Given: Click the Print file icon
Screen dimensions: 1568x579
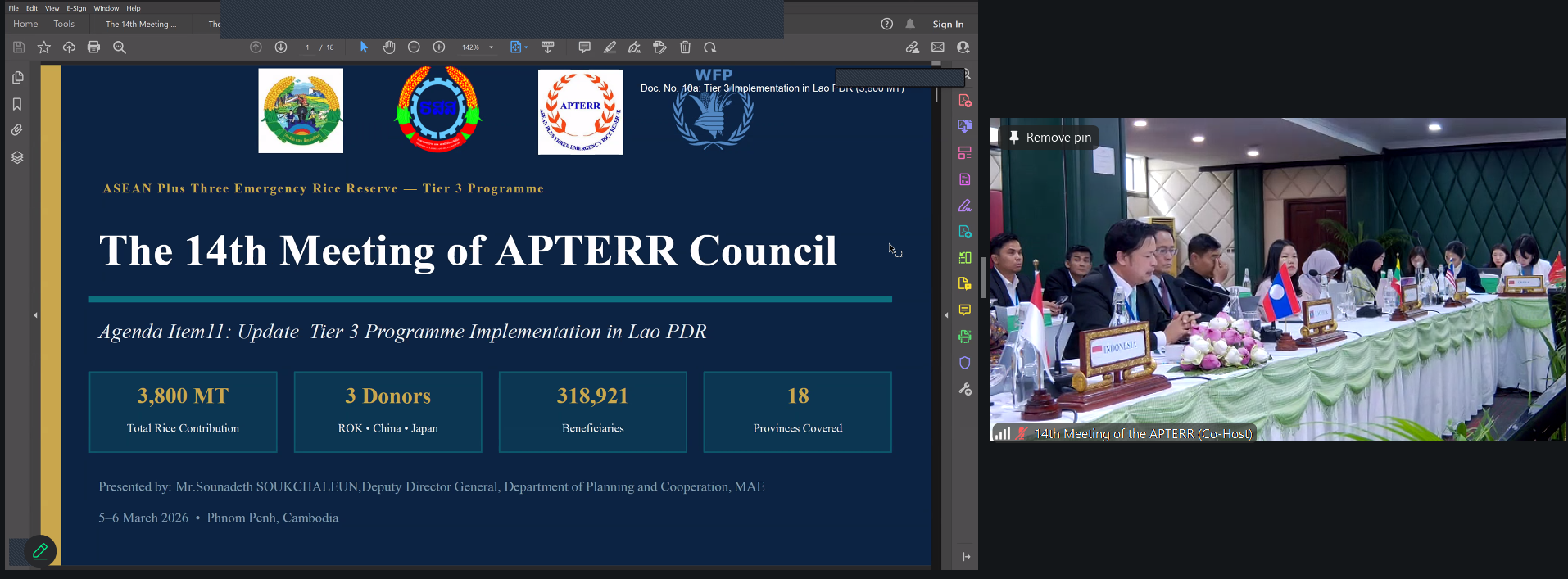Looking at the screenshot, I should tap(94, 47).
